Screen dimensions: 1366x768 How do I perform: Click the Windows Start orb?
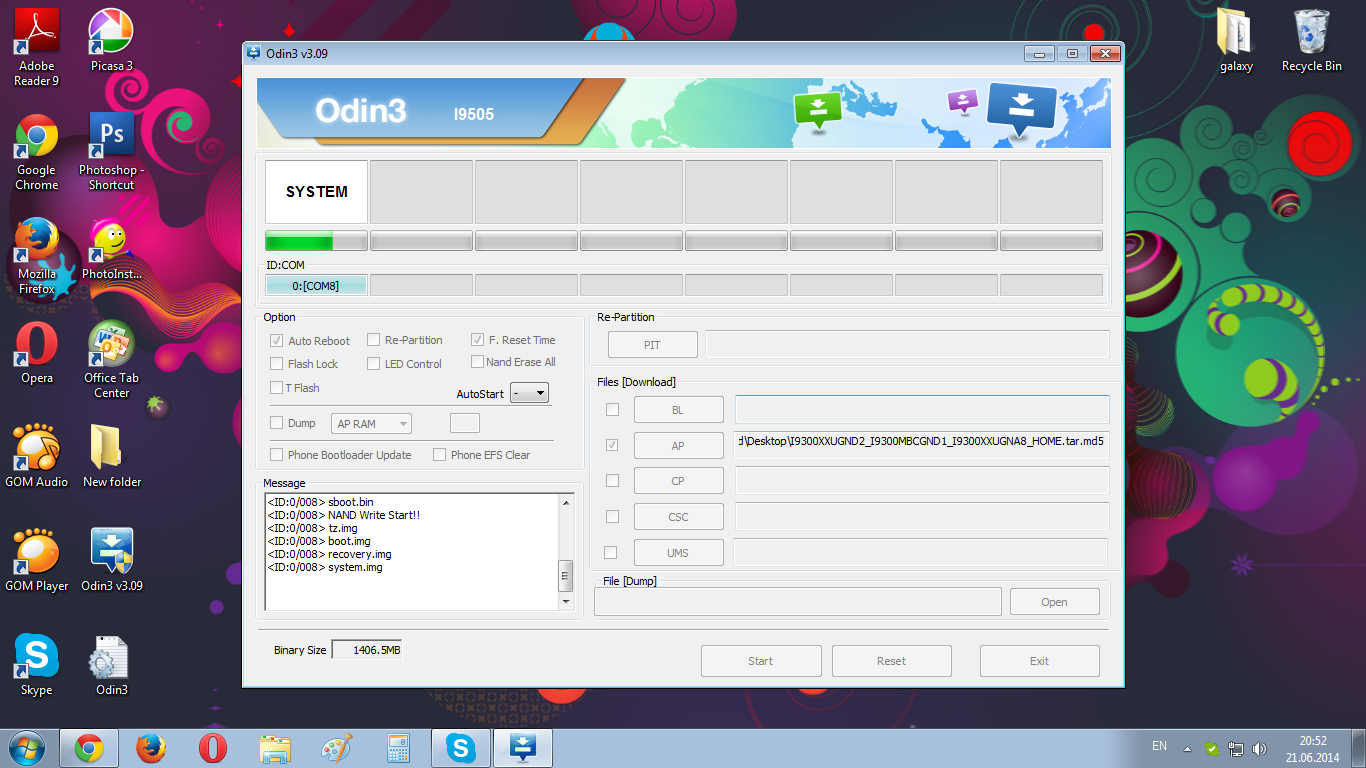click(x=25, y=748)
